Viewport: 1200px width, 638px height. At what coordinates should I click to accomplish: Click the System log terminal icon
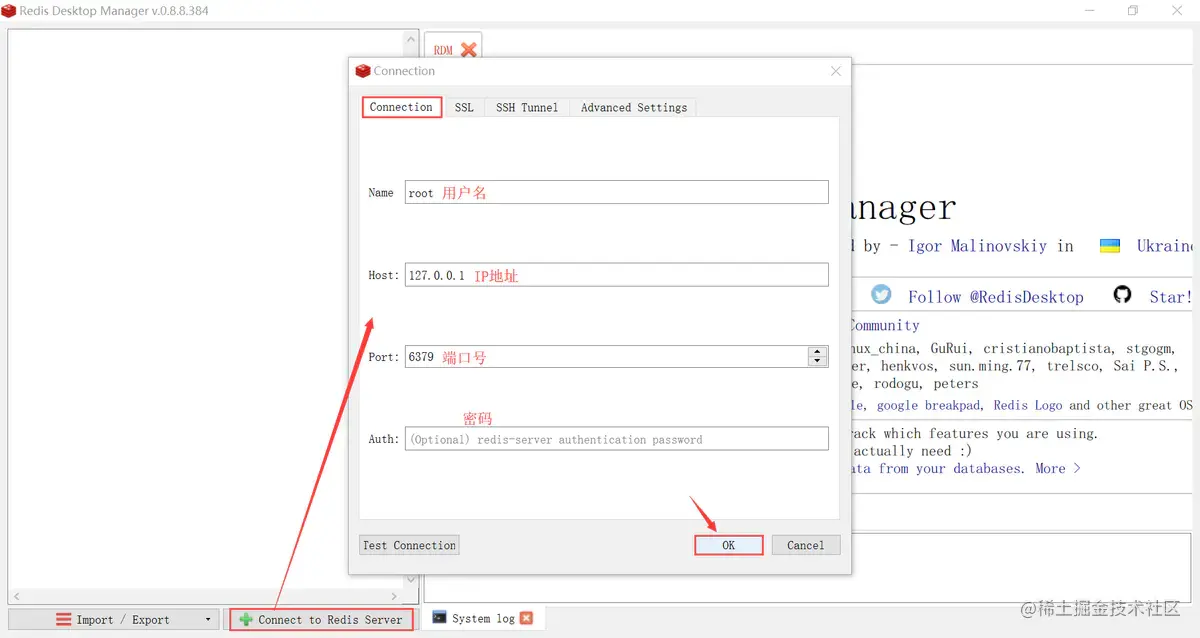tap(439, 618)
